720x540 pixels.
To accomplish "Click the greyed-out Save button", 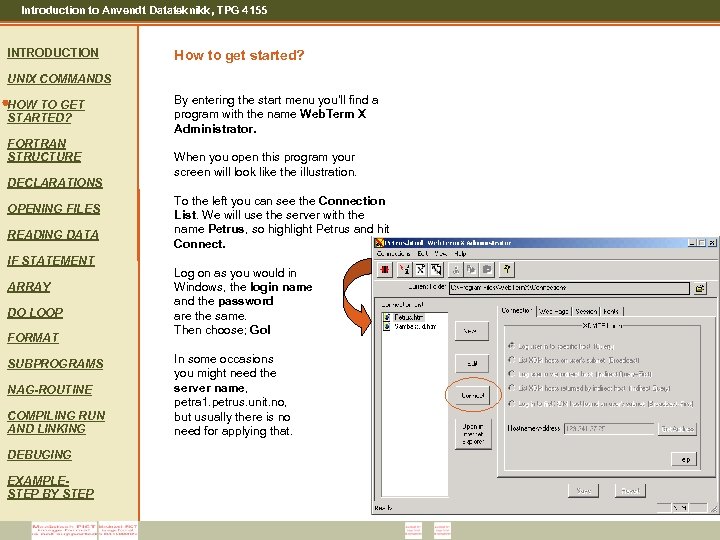I will click(x=583, y=490).
